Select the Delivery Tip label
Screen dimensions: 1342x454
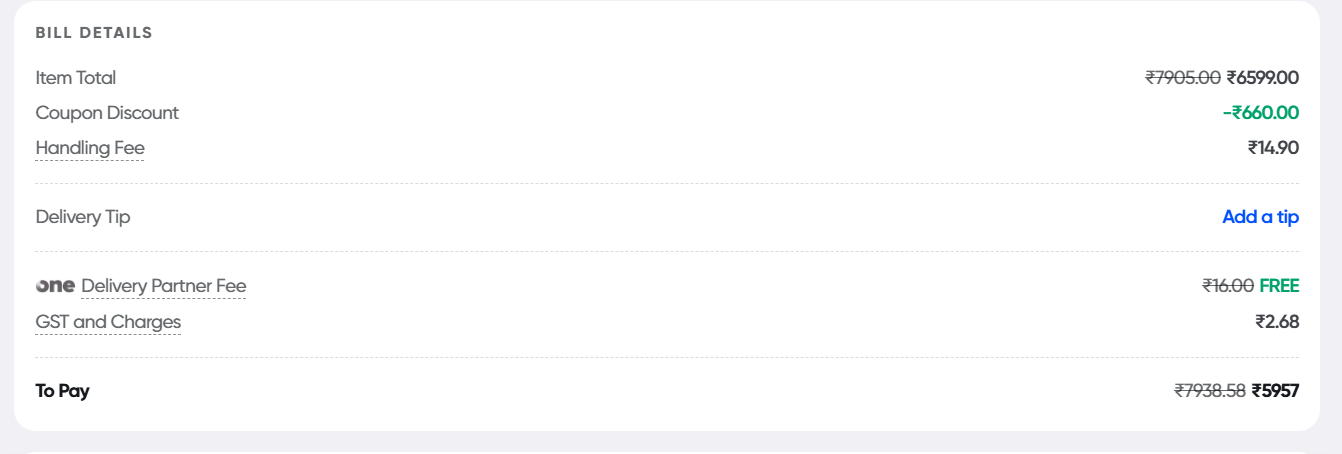click(83, 217)
